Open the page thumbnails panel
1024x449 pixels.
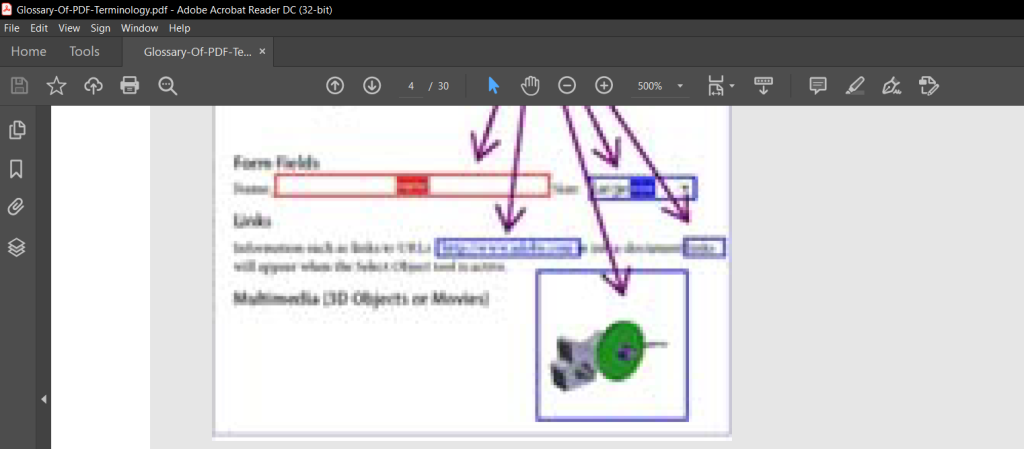click(x=17, y=130)
